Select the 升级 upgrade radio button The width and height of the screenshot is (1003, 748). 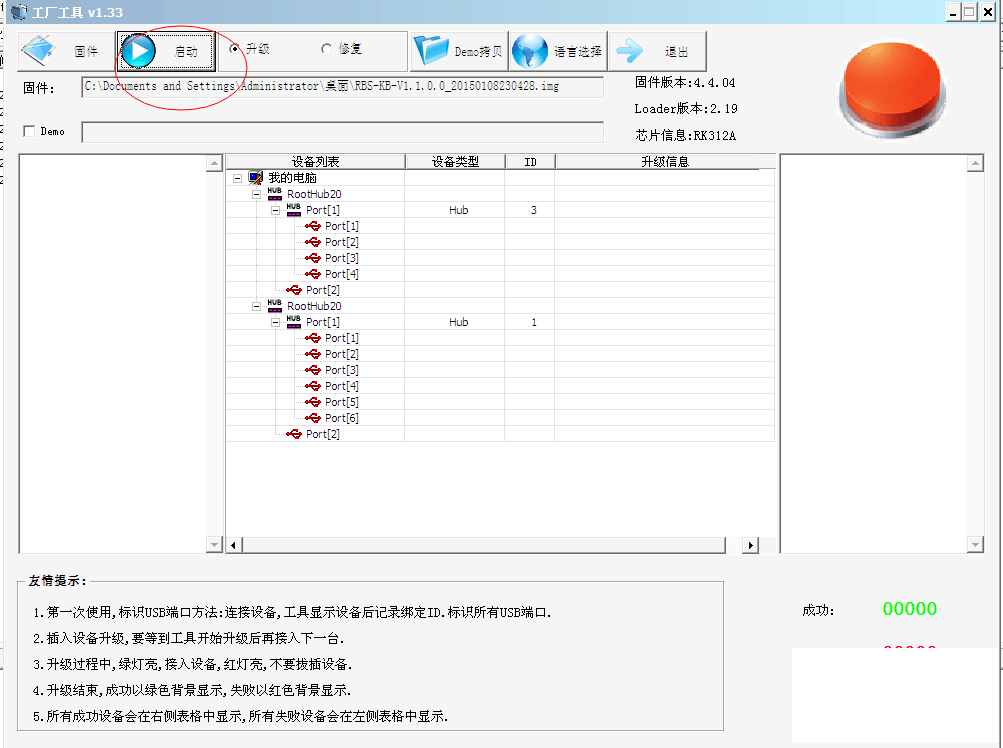tap(232, 50)
